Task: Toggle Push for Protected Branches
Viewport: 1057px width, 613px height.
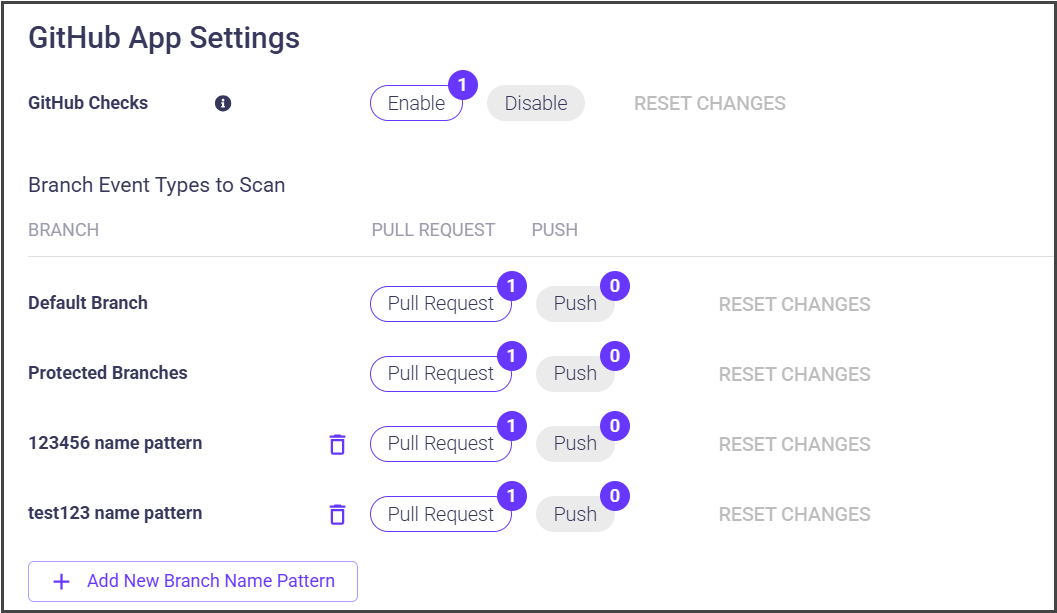Action: point(575,374)
